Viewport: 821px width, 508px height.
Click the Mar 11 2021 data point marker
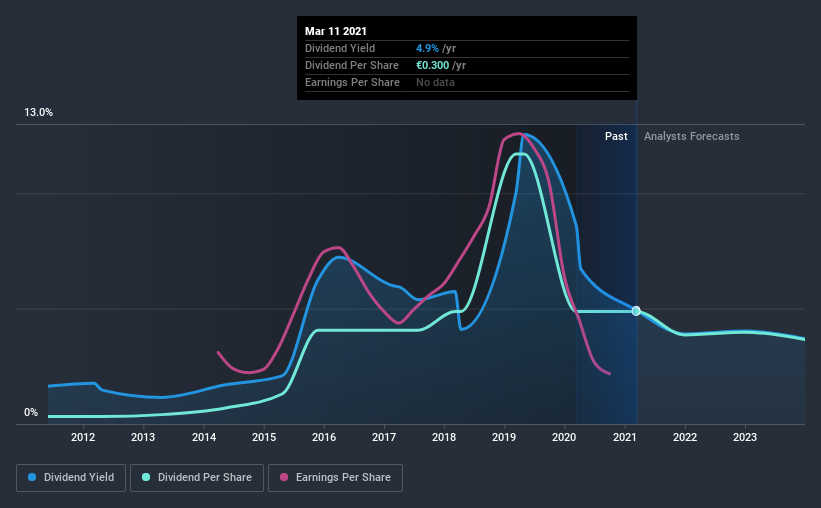coord(636,311)
